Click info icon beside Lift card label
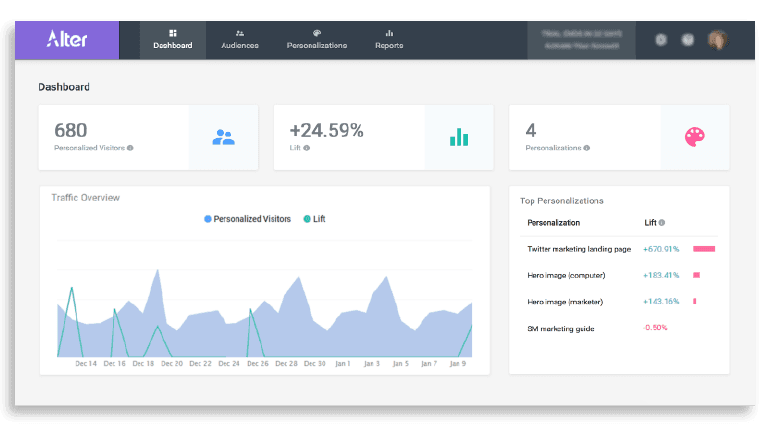Image resolution: width=770 pixels, height=426 pixels. 306,148
